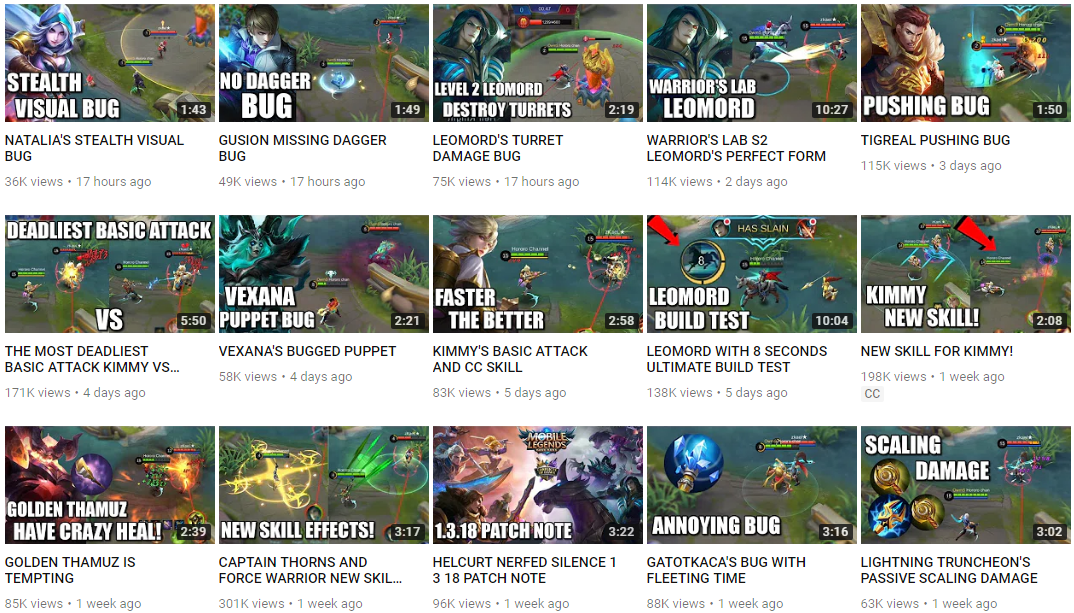The width and height of the screenshot is (1074, 613).
Task: Open the Faster The Better Kimmy thumbnail
Action: coord(538,274)
